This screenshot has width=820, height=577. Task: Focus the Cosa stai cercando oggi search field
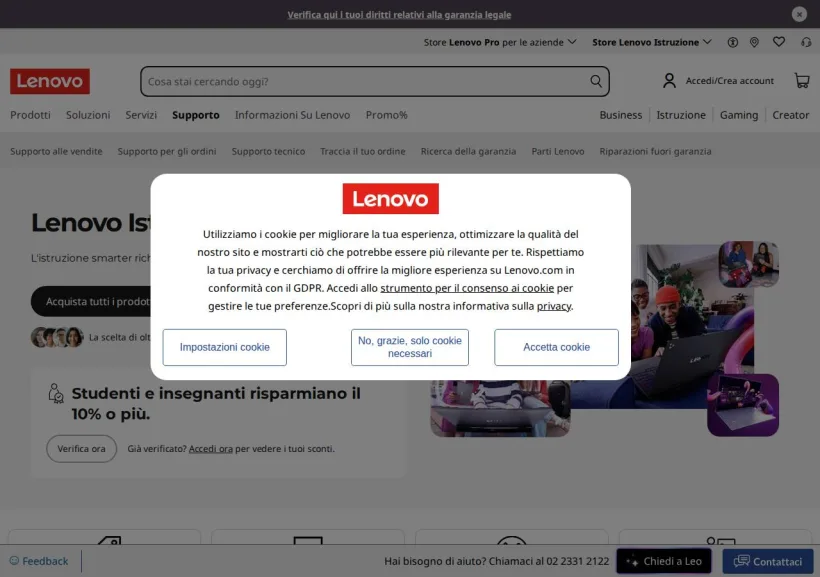click(375, 81)
